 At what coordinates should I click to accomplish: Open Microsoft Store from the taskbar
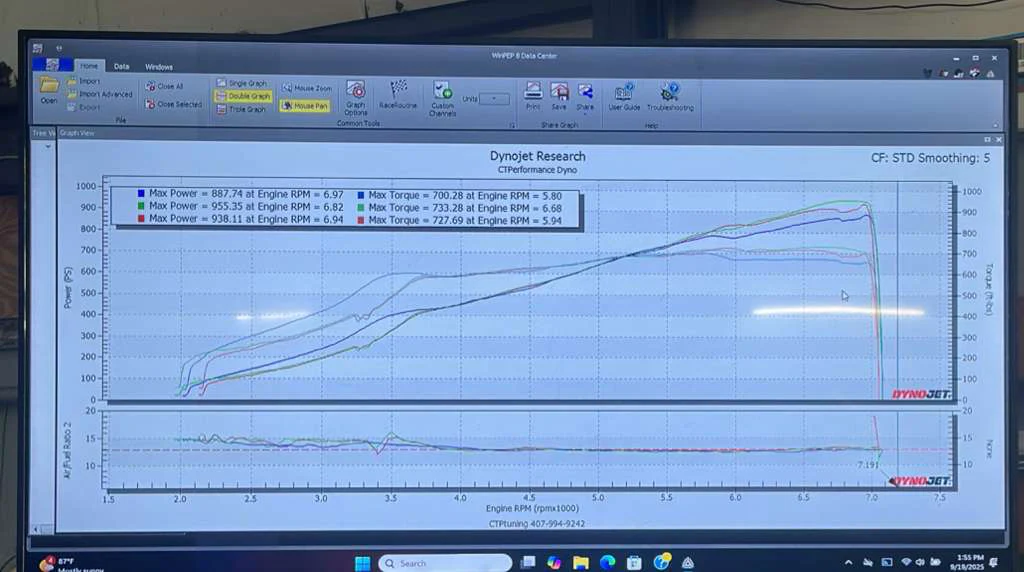click(634, 563)
